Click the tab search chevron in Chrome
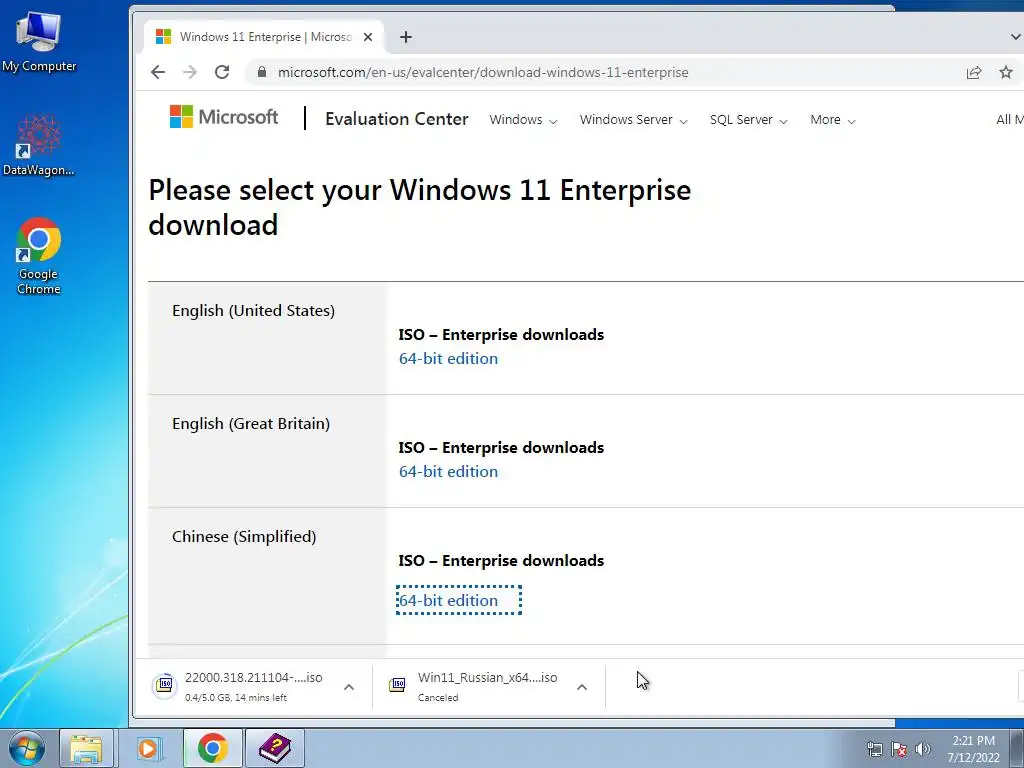This screenshot has width=1024, height=768. click(x=1015, y=37)
